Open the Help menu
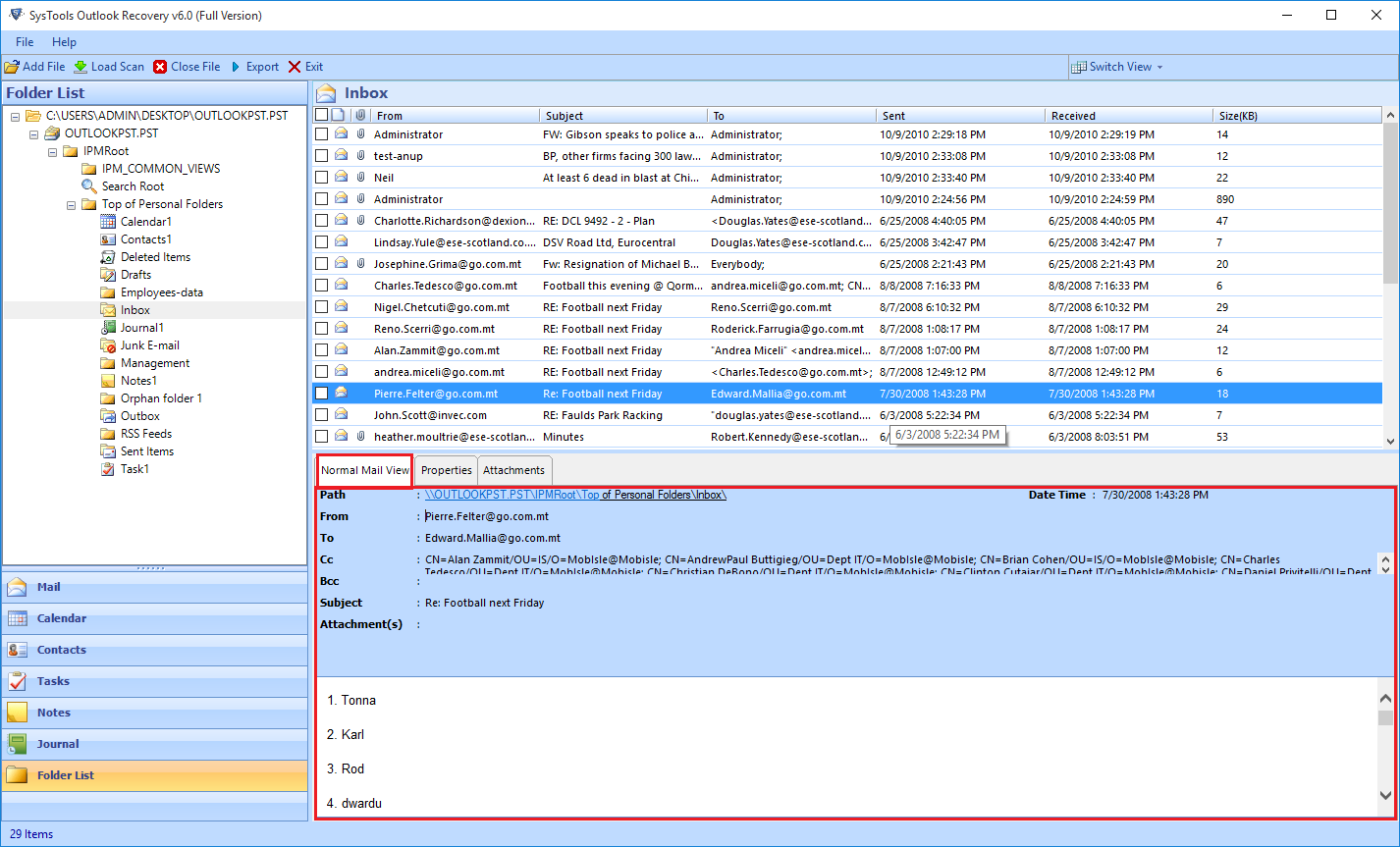The width and height of the screenshot is (1400, 847). [x=64, y=42]
